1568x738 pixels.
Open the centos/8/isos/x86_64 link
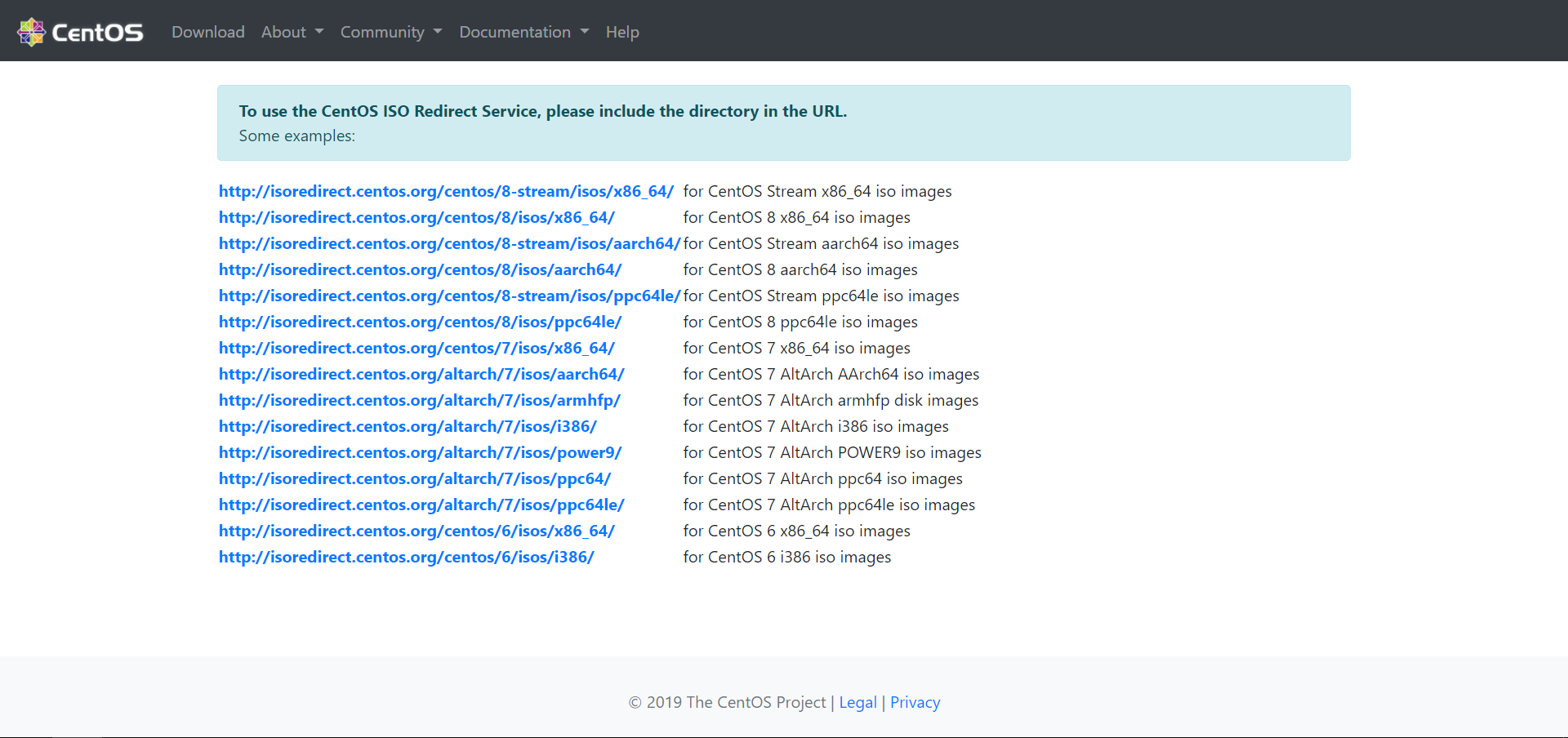click(416, 217)
